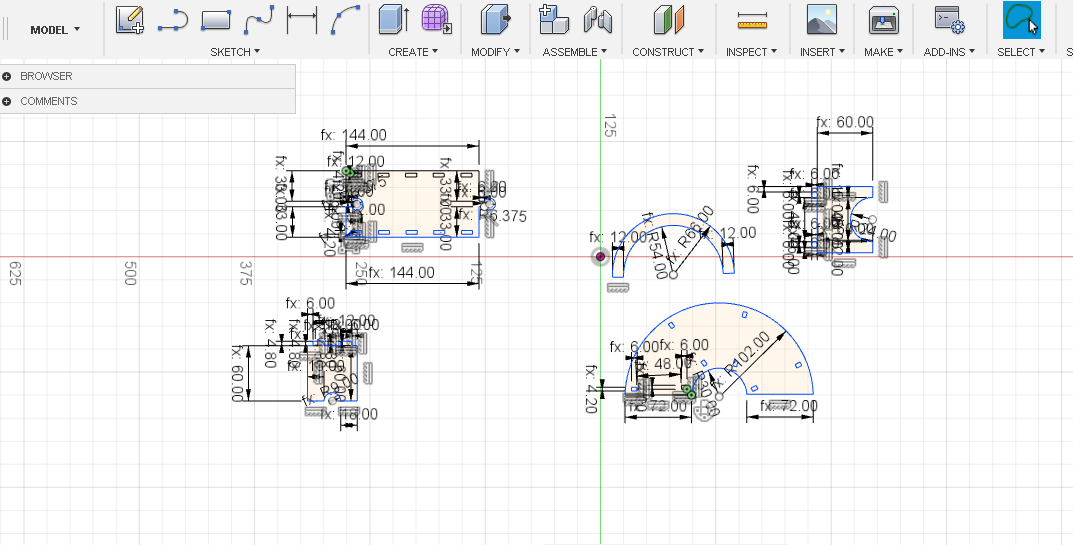
Task: Click the Measure ruler icon
Action: tap(752, 21)
